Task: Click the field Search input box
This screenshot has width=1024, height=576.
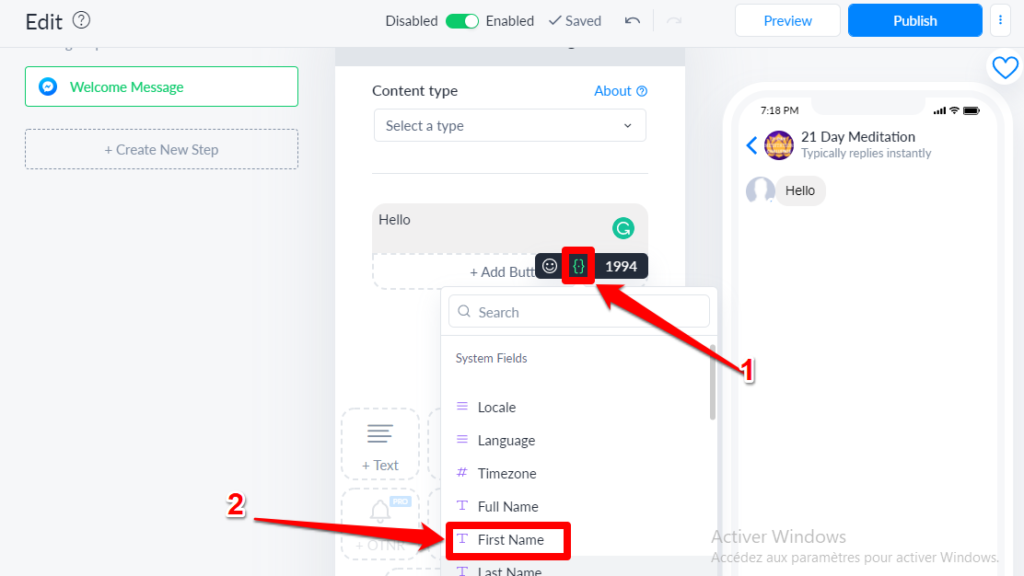Action: click(580, 312)
